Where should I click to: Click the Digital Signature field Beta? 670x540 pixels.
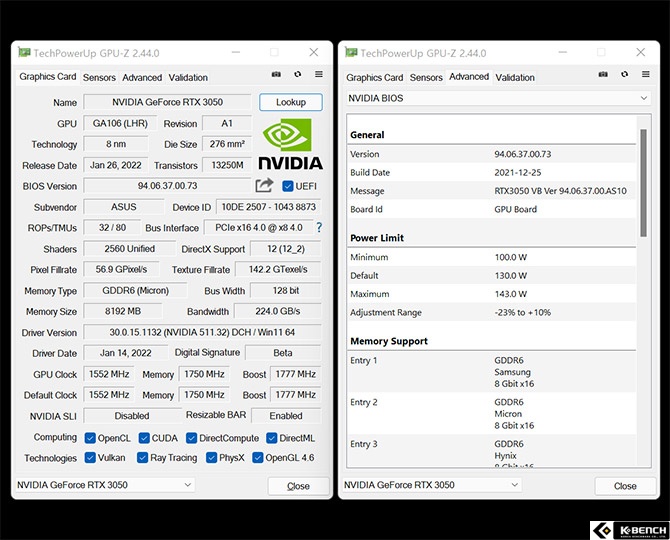[283, 353]
